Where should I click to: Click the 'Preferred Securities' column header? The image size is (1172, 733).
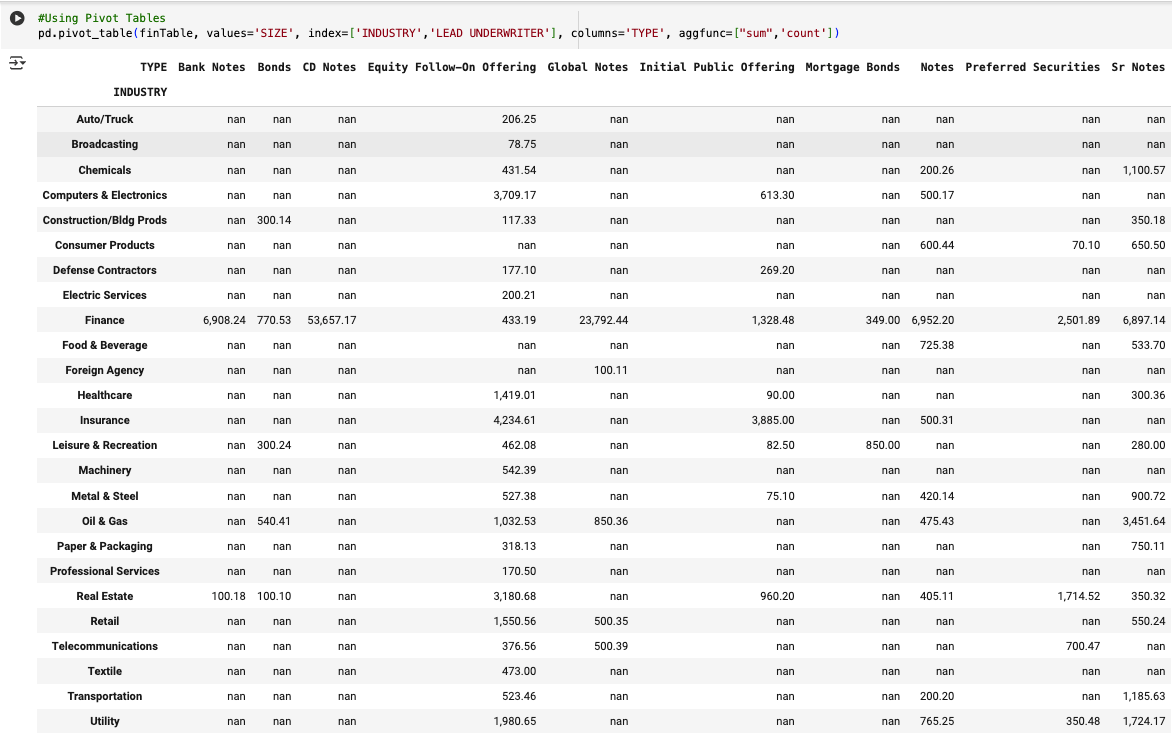point(1032,67)
